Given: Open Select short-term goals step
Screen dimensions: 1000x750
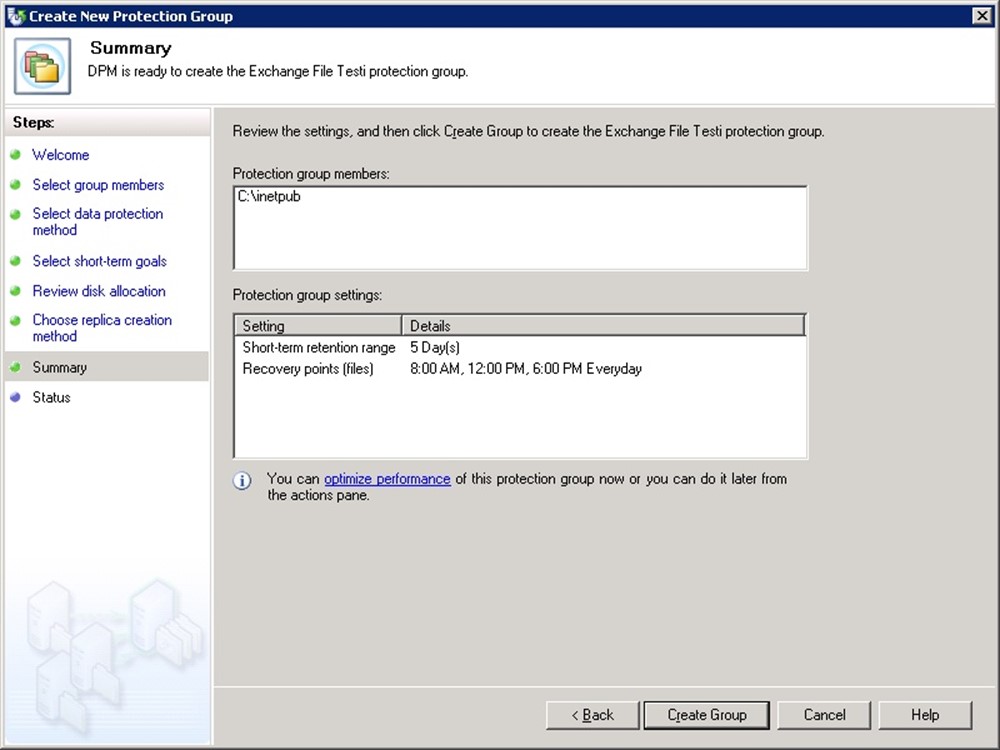Looking at the screenshot, I should [x=99, y=261].
